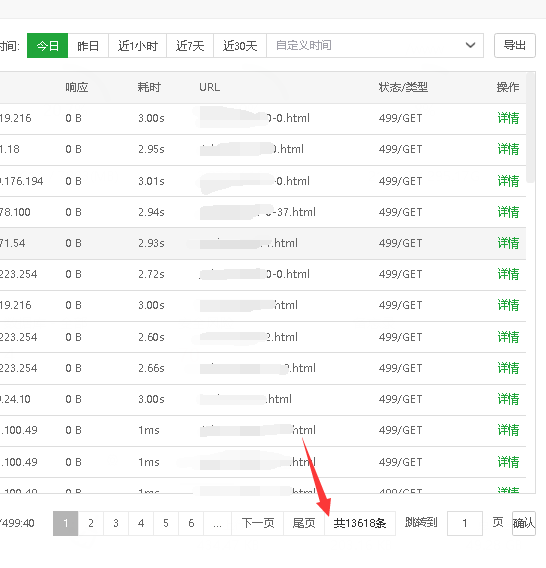Screen dimensions: 546x568
Task: Click the 71.54 IP cell
Action: (x=13, y=243)
